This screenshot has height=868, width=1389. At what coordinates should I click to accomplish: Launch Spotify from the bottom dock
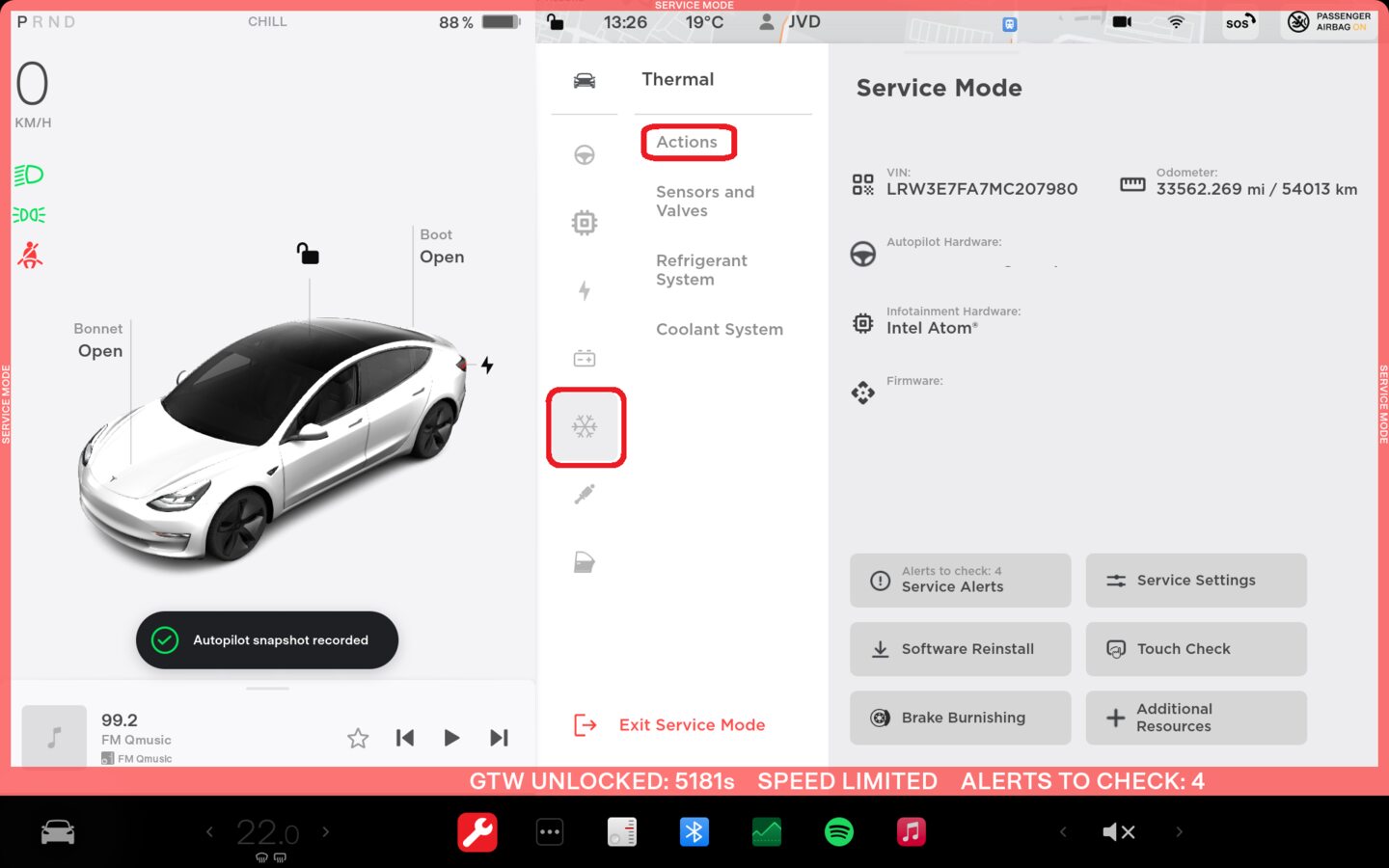pos(839,831)
